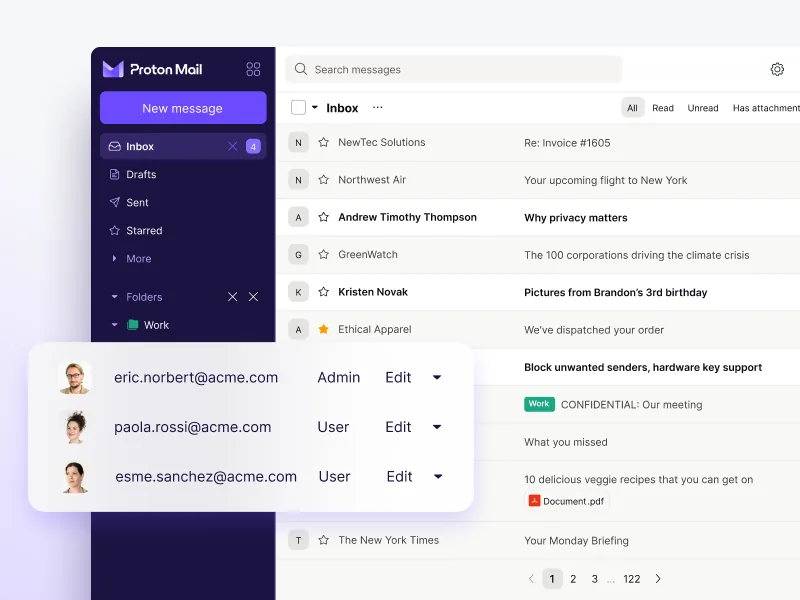Viewport: 800px width, 600px height.
Task: Open the Proton app switcher grid icon
Action: (253, 69)
